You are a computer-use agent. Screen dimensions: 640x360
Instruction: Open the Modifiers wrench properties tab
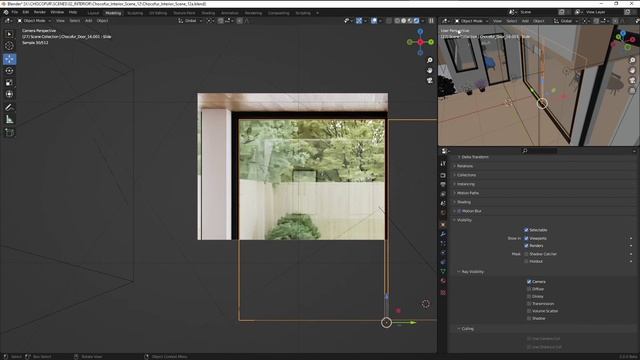[443, 234]
